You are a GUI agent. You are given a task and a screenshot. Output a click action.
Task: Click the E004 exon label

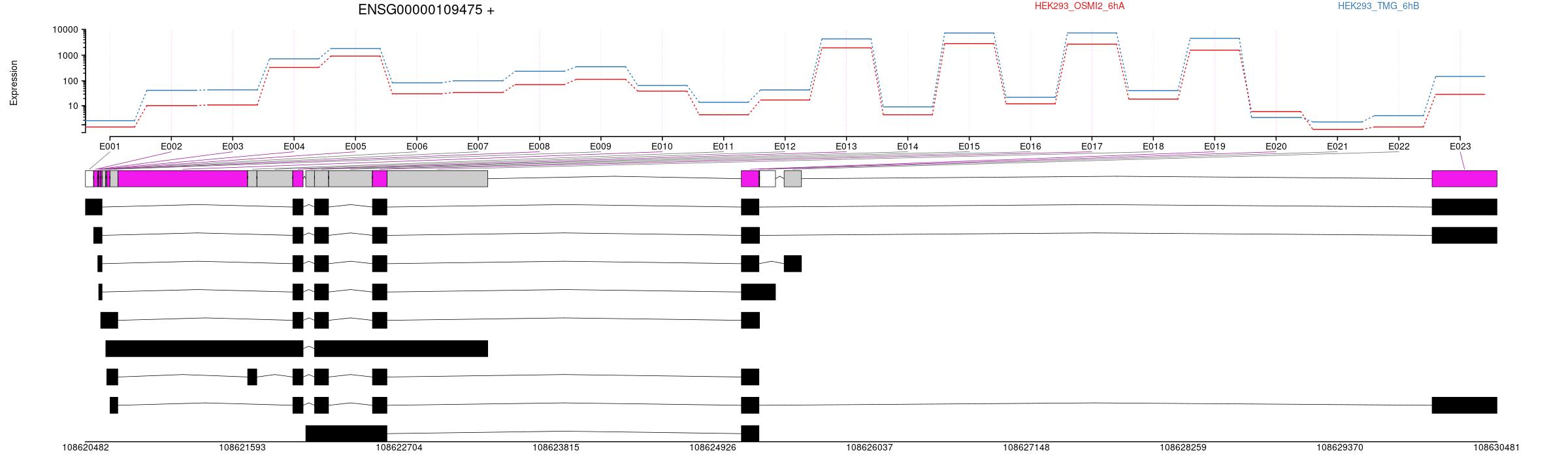tap(294, 146)
